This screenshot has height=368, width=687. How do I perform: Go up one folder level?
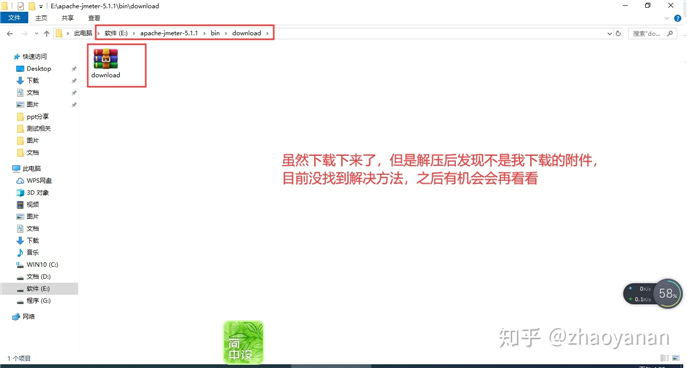(46, 34)
